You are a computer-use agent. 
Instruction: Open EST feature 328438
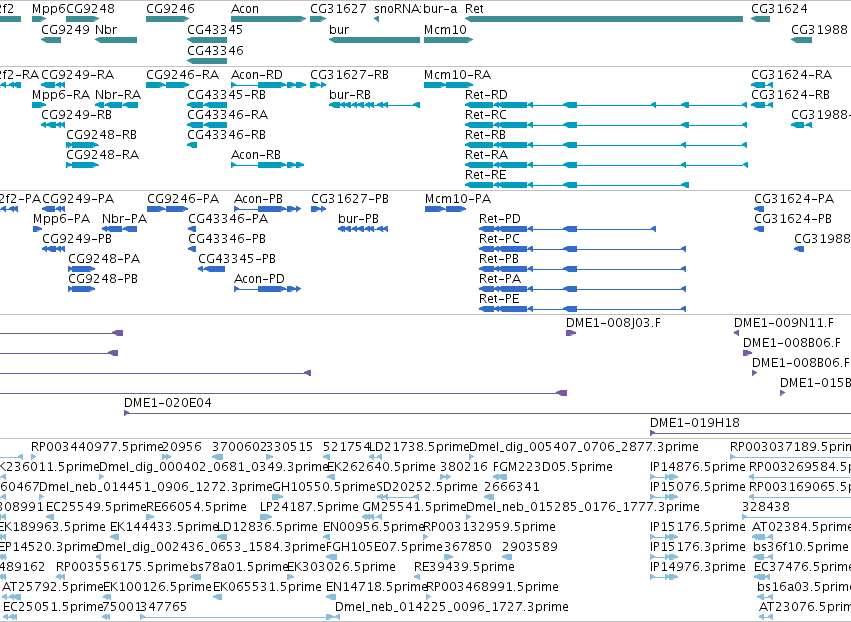pyautogui.click(x=796, y=517)
